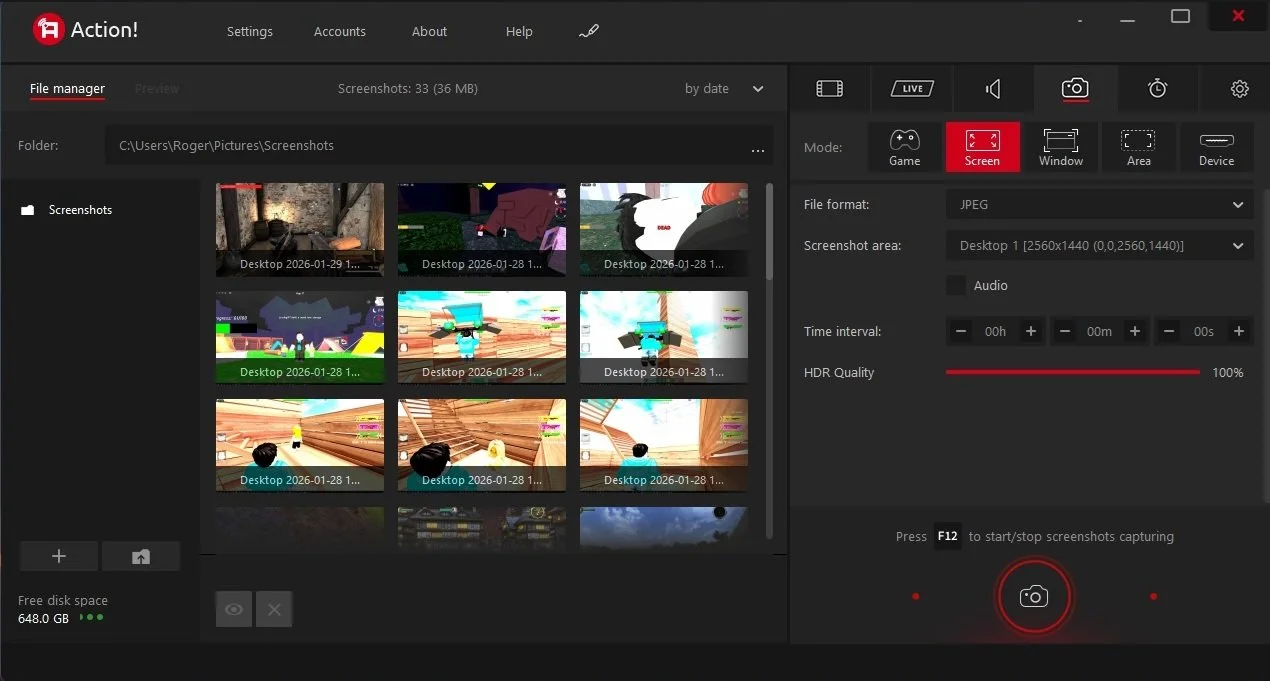Open the Screenshot area dropdown
Viewport: 1270px width, 681px height.
pos(1098,245)
